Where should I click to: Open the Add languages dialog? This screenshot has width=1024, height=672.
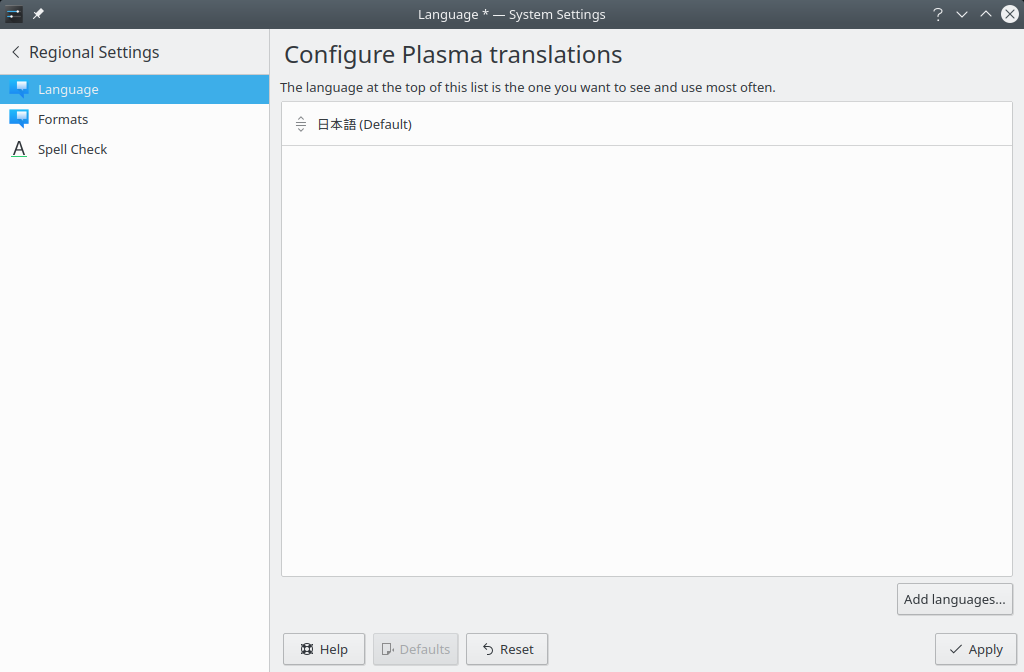click(954, 599)
